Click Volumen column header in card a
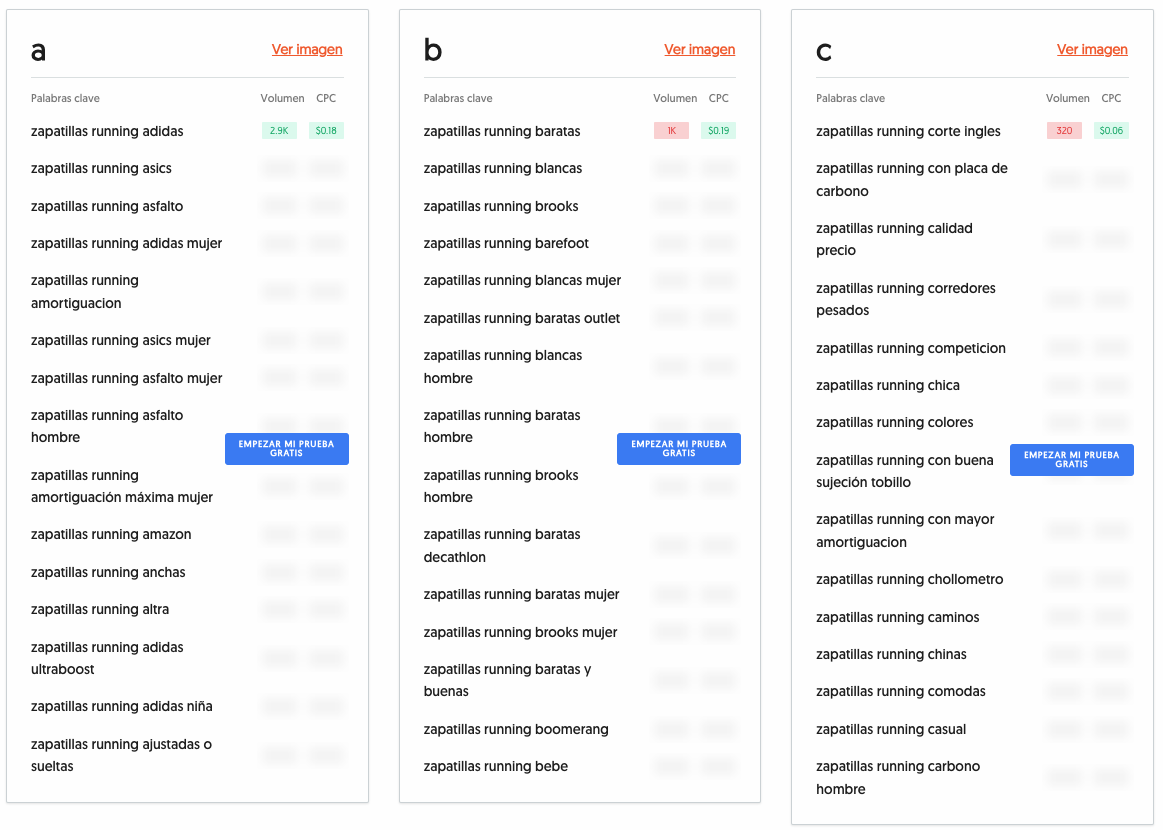 (x=282, y=98)
